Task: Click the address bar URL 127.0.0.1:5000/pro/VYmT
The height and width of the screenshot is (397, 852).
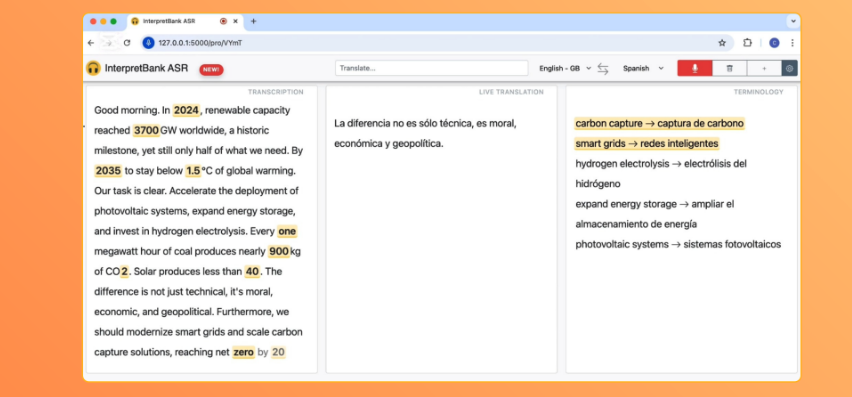Action: point(200,43)
